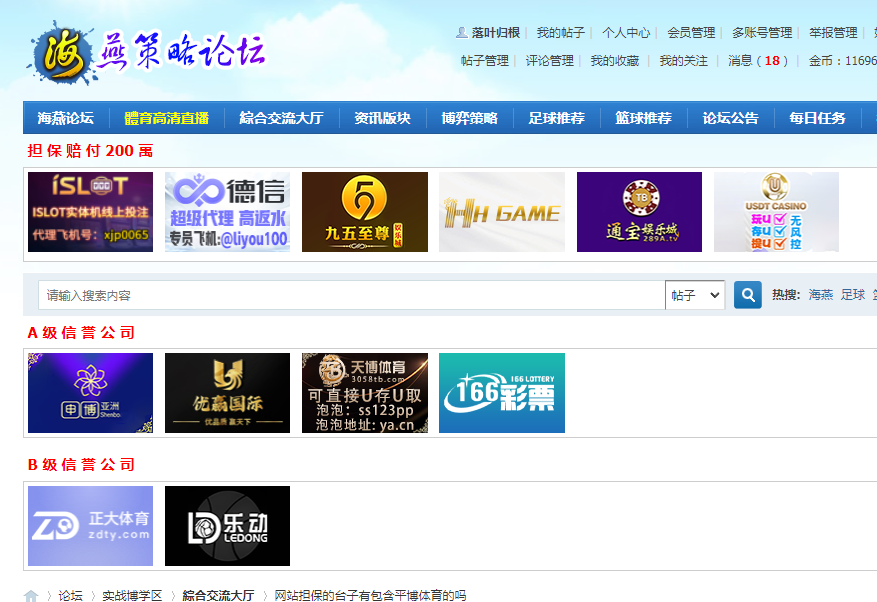Expand the 帖子 search type dropdown

(695, 295)
